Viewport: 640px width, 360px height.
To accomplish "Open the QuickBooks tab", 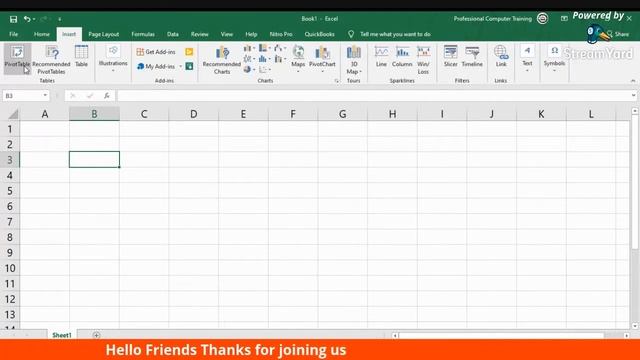I will pyautogui.click(x=320, y=34).
